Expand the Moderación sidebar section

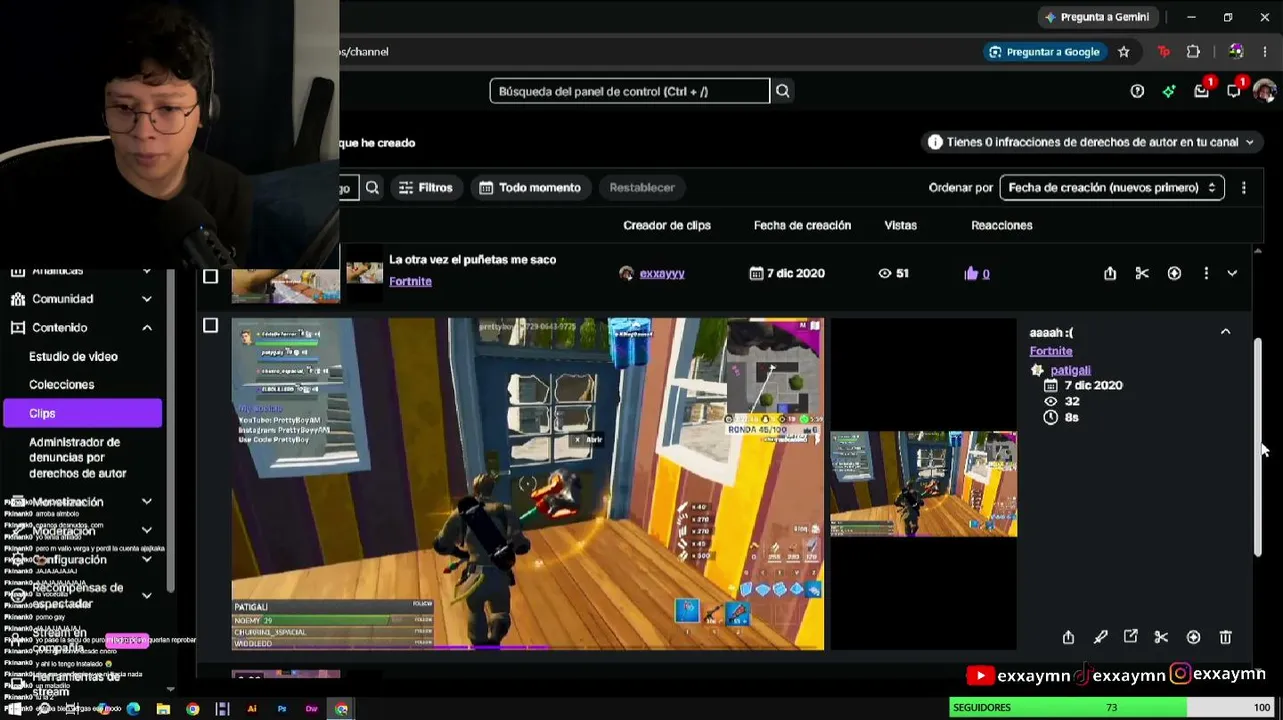point(147,530)
